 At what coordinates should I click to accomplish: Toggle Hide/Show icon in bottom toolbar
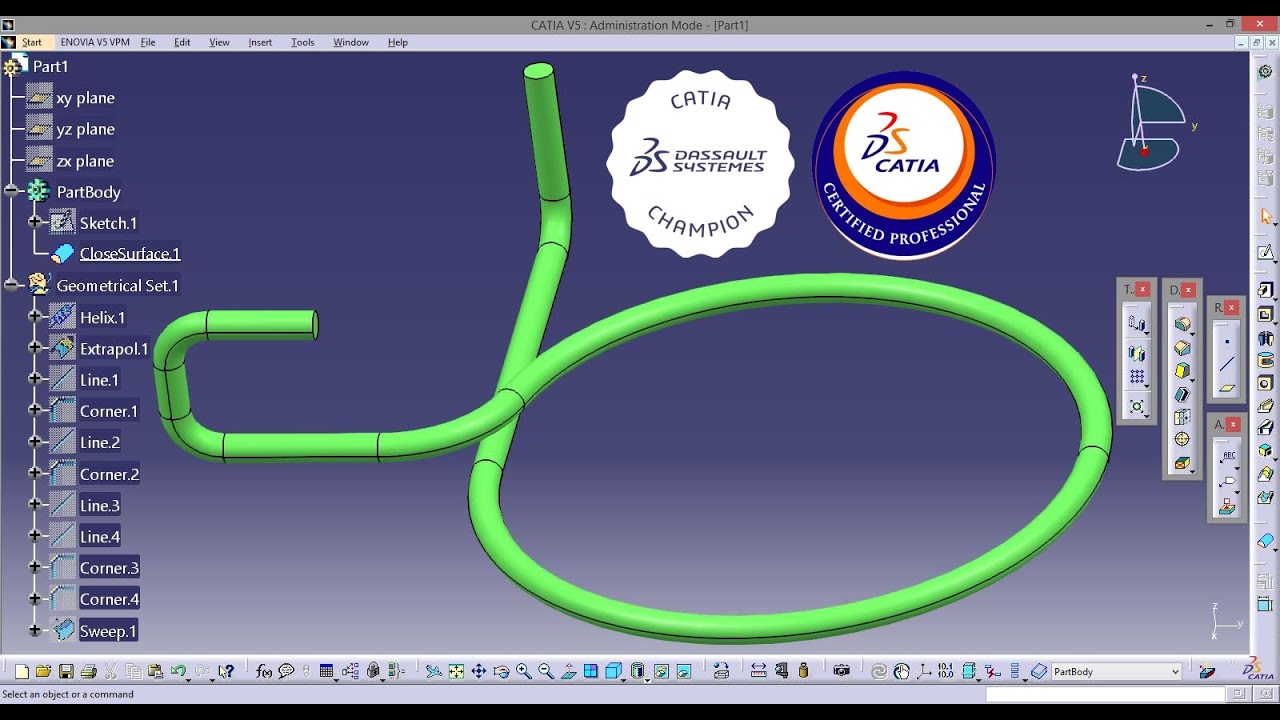(x=661, y=671)
